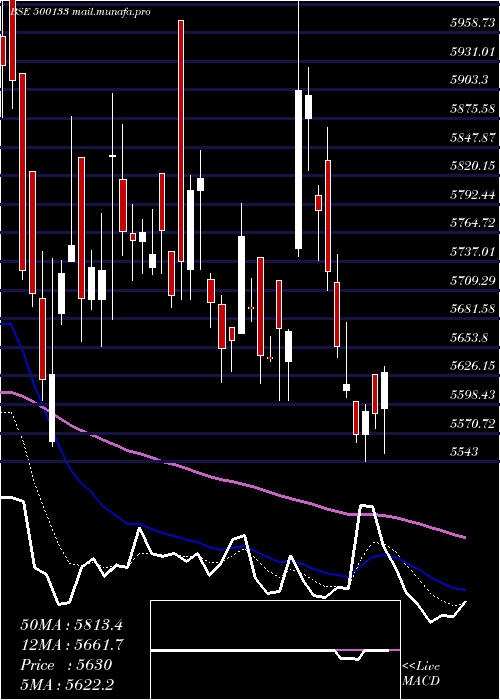Click the 5875.58 price axis label

point(473,108)
